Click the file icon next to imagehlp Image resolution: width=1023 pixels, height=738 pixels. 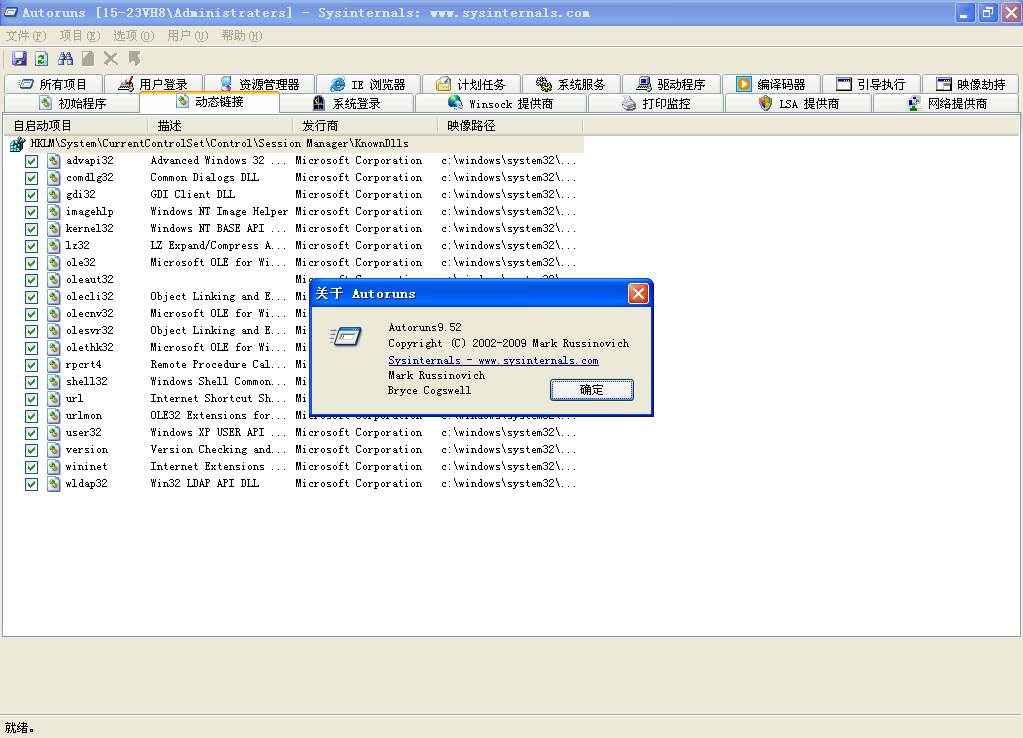(53, 211)
